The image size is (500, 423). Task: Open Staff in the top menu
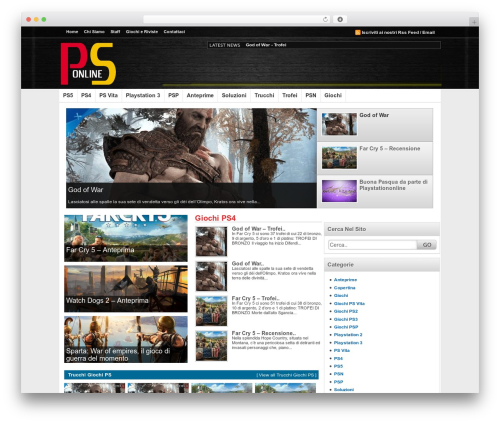pyautogui.click(x=115, y=32)
